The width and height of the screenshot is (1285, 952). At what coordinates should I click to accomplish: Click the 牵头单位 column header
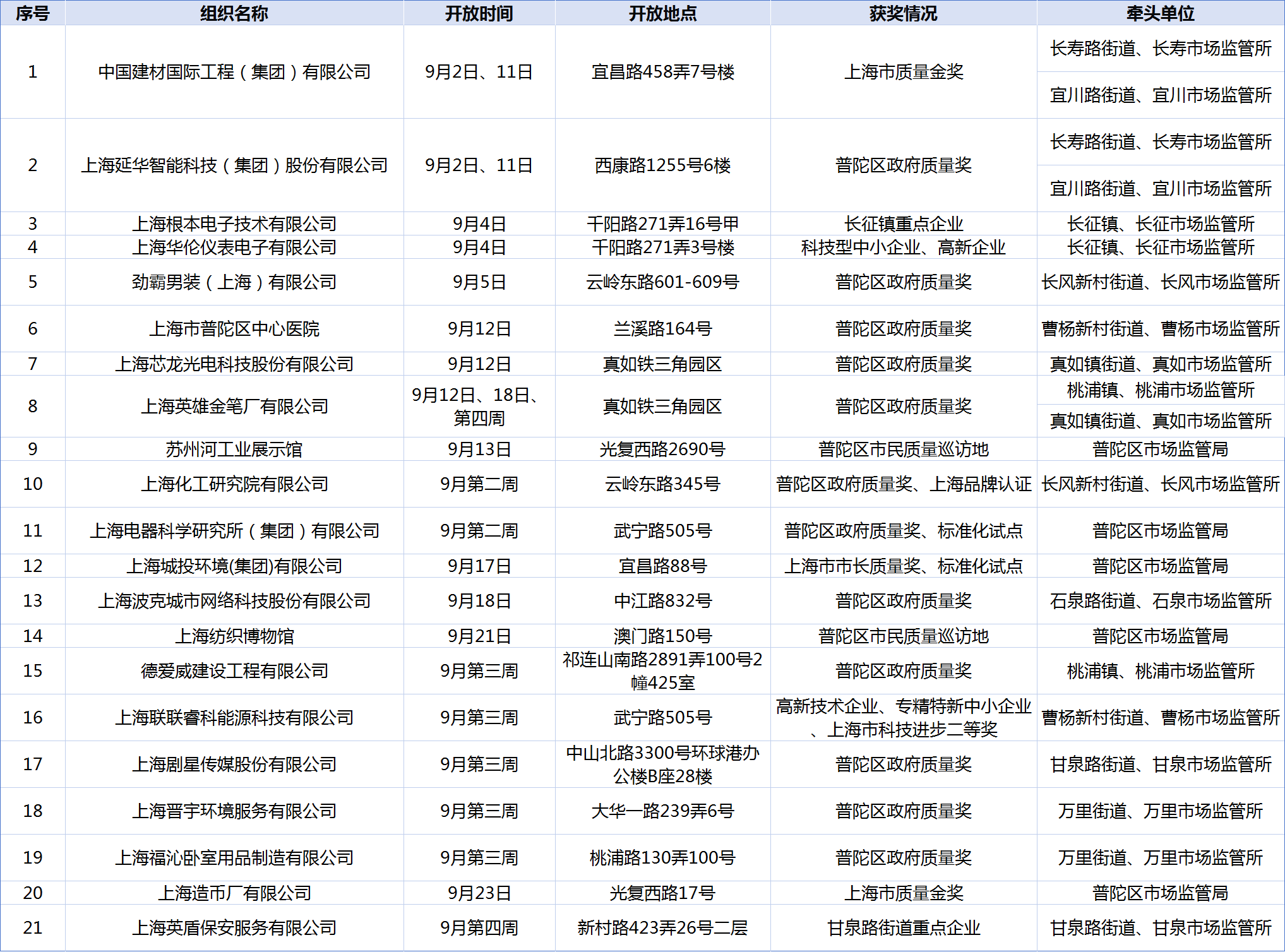pos(1160,13)
